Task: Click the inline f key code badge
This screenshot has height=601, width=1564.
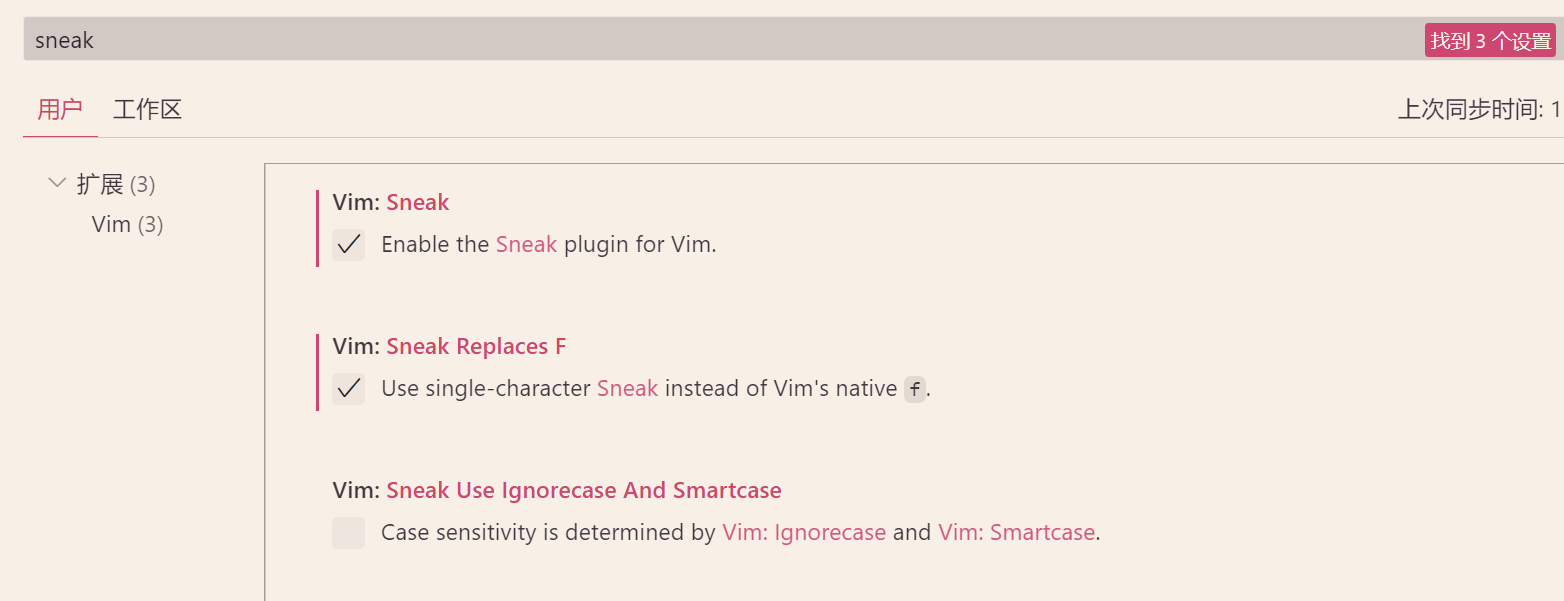Action: [914, 389]
